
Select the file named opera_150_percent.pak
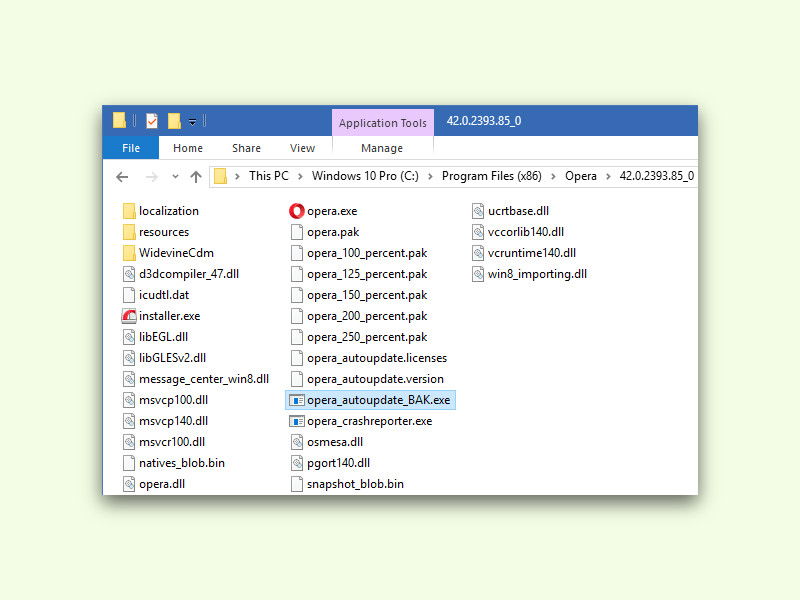359,295
